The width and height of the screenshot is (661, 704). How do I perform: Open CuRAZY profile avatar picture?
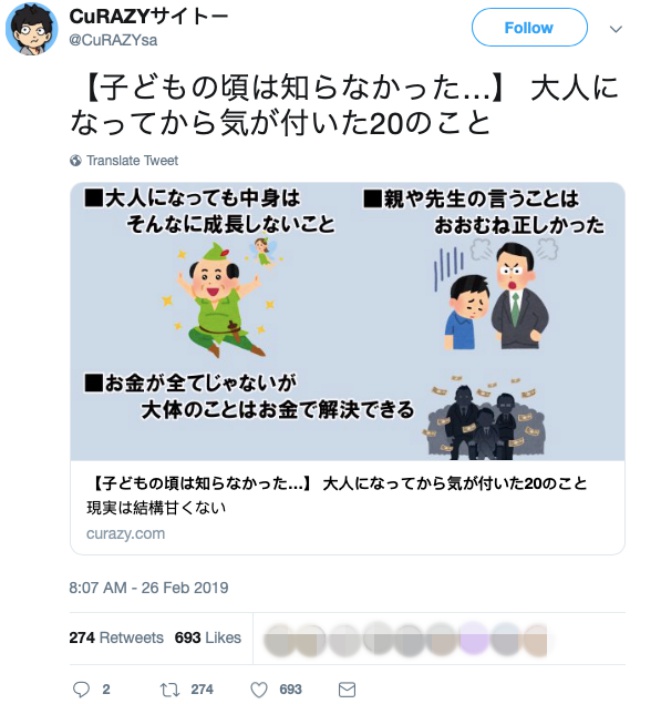(31, 29)
